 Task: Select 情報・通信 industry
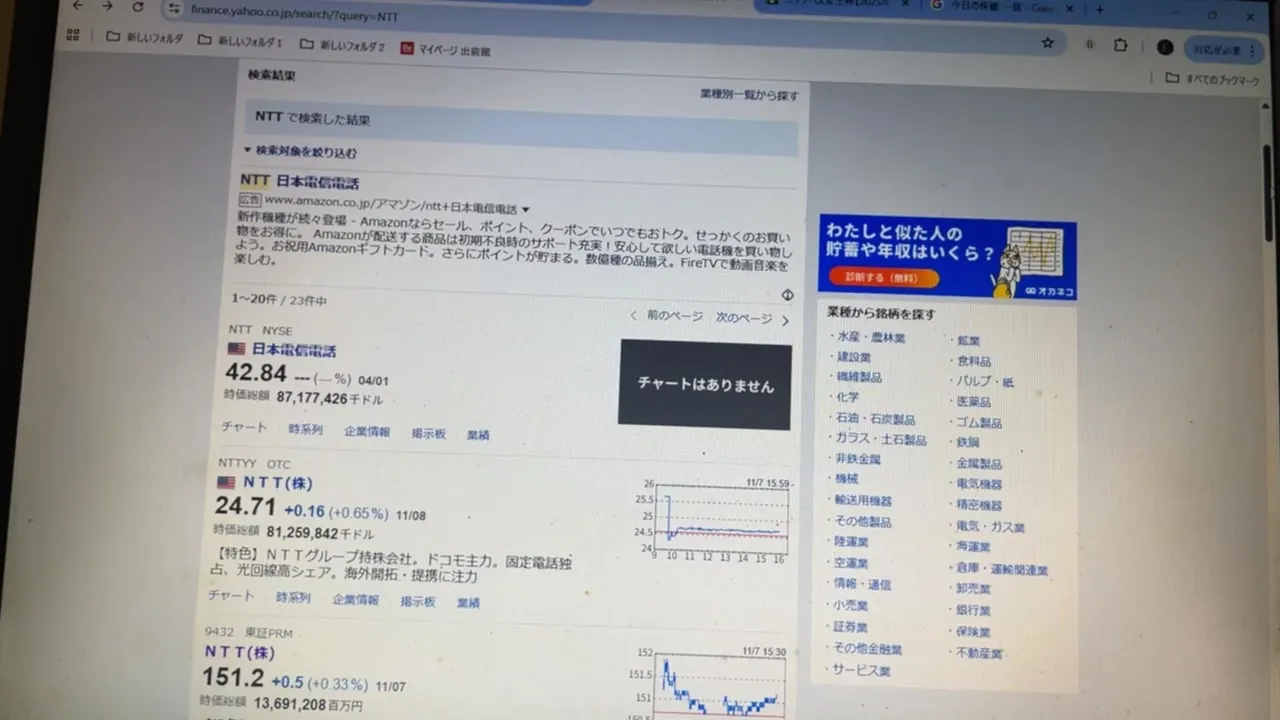click(861, 584)
